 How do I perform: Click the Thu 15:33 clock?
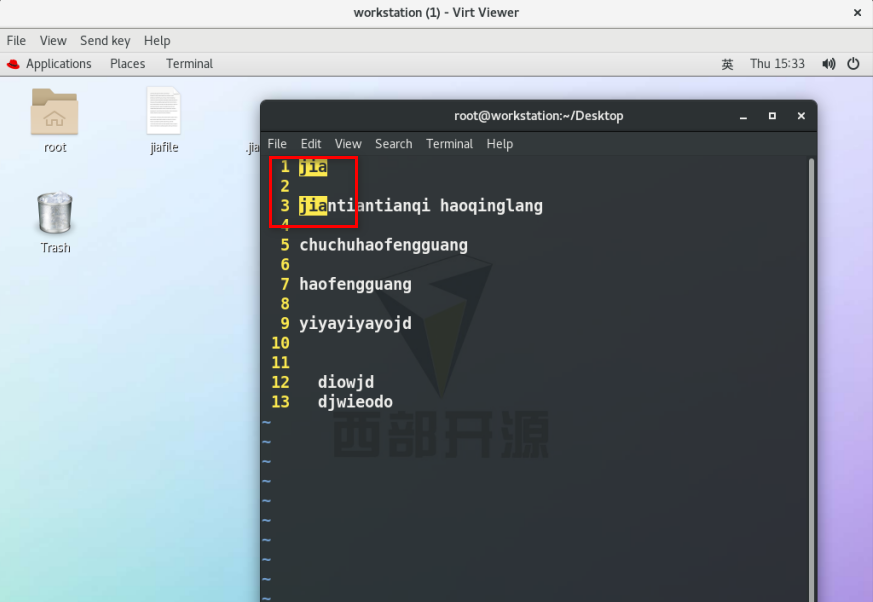(x=777, y=64)
